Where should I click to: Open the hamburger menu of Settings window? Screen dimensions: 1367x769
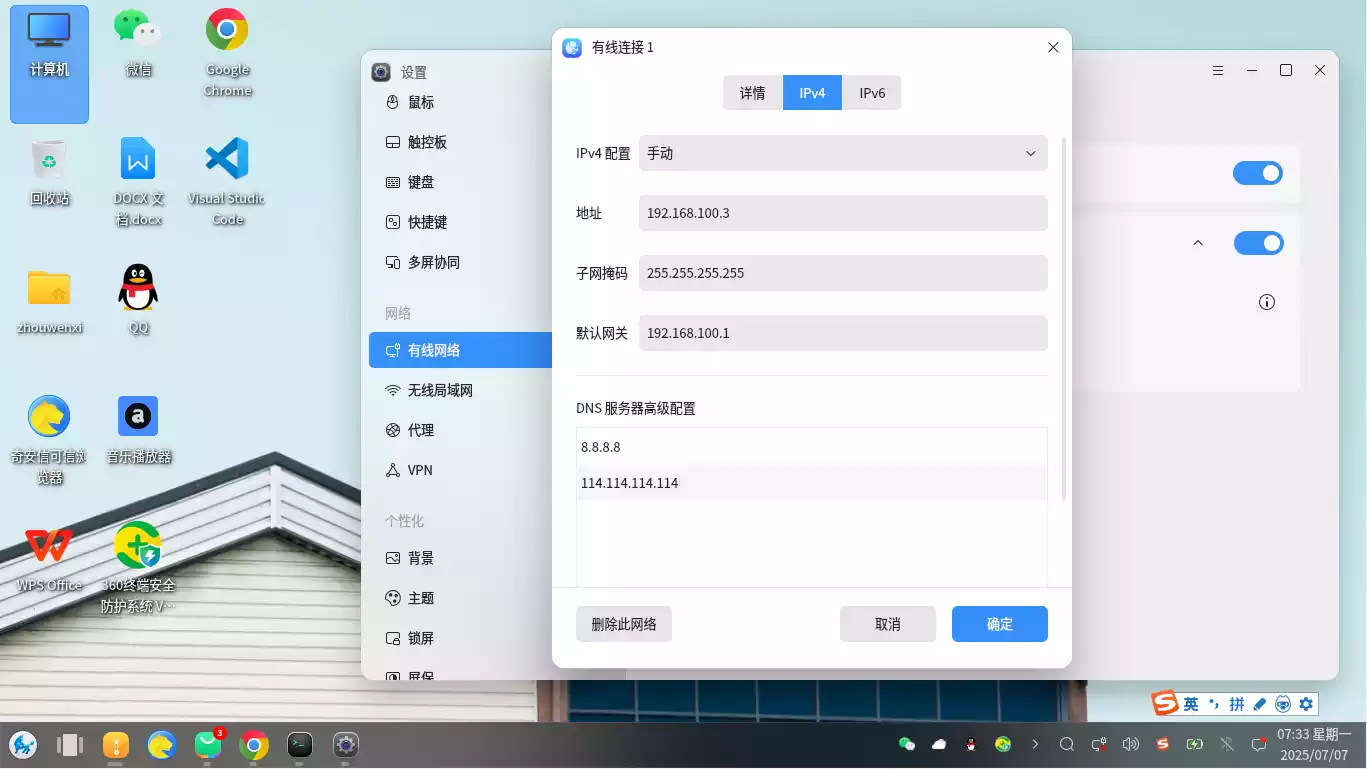pyautogui.click(x=1218, y=70)
